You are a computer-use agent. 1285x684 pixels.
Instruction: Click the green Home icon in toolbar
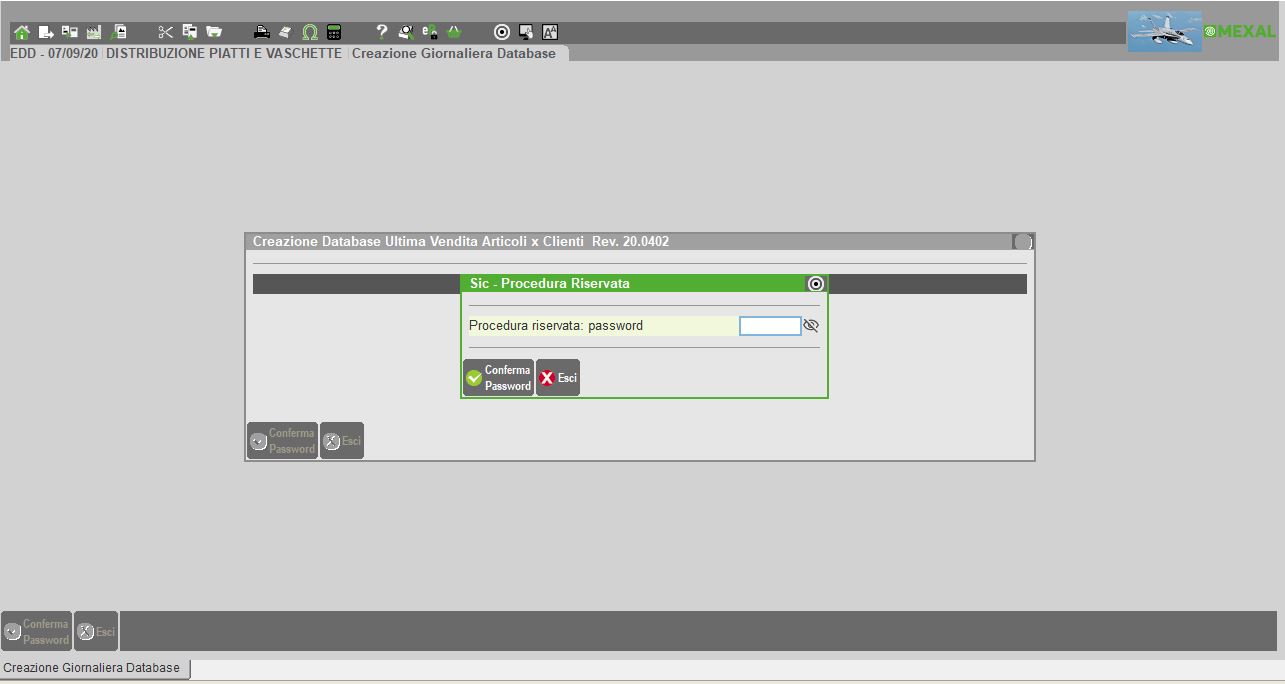tap(21, 32)
